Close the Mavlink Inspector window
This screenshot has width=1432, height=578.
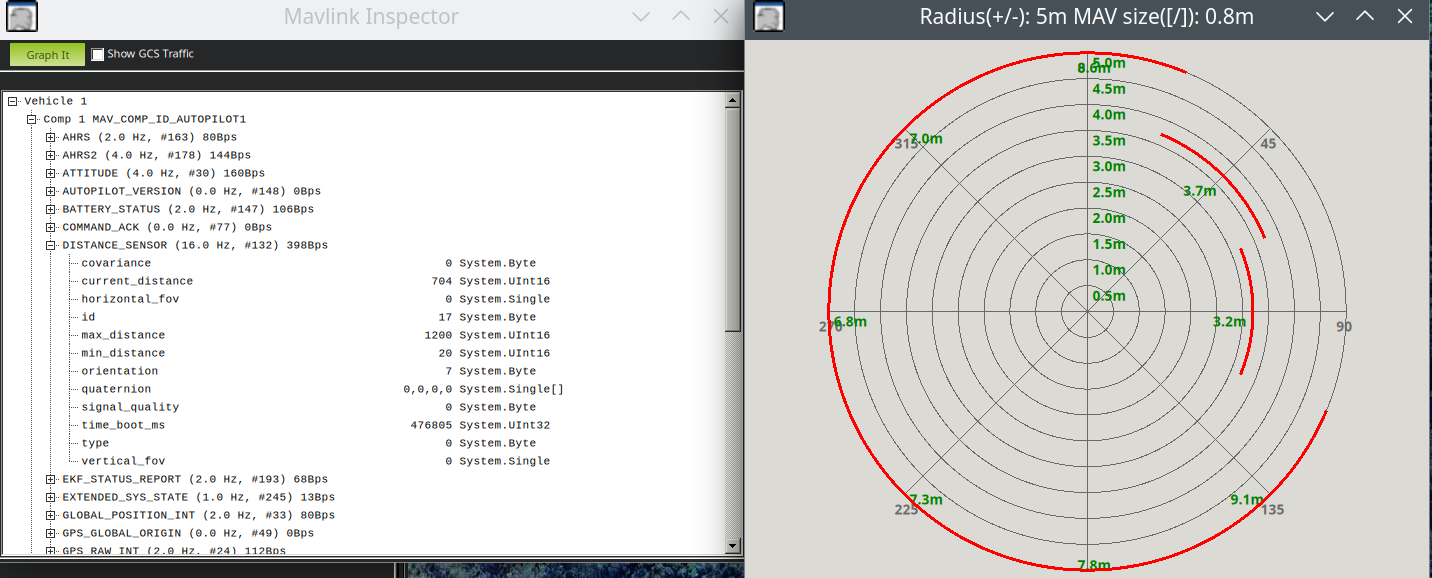720,17
